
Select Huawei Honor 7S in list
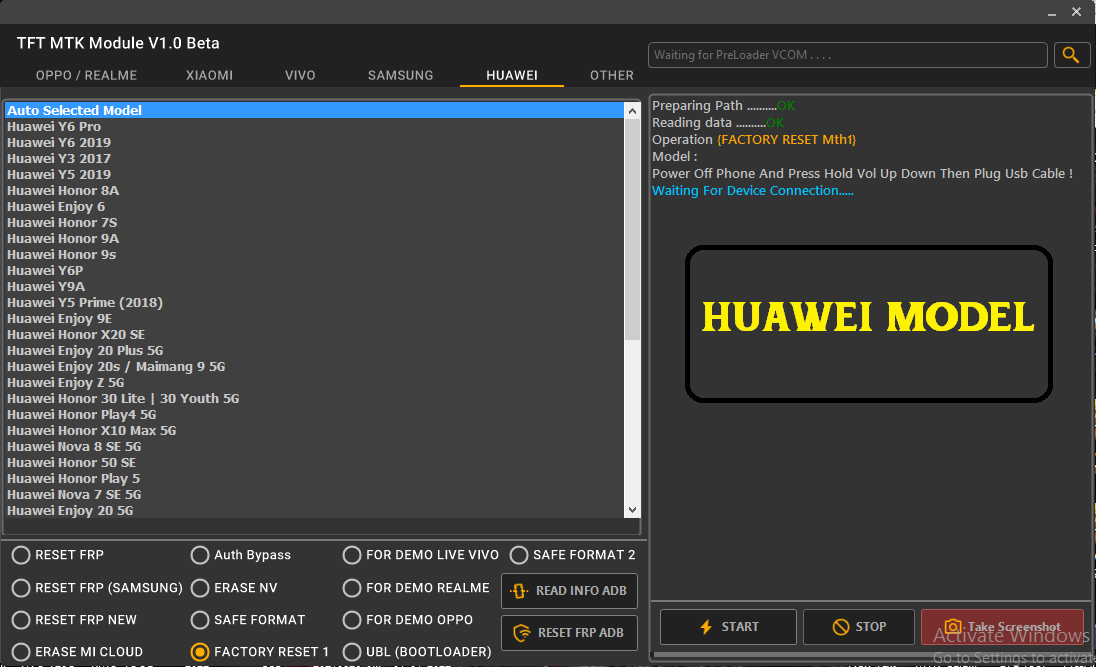[314, 223]
